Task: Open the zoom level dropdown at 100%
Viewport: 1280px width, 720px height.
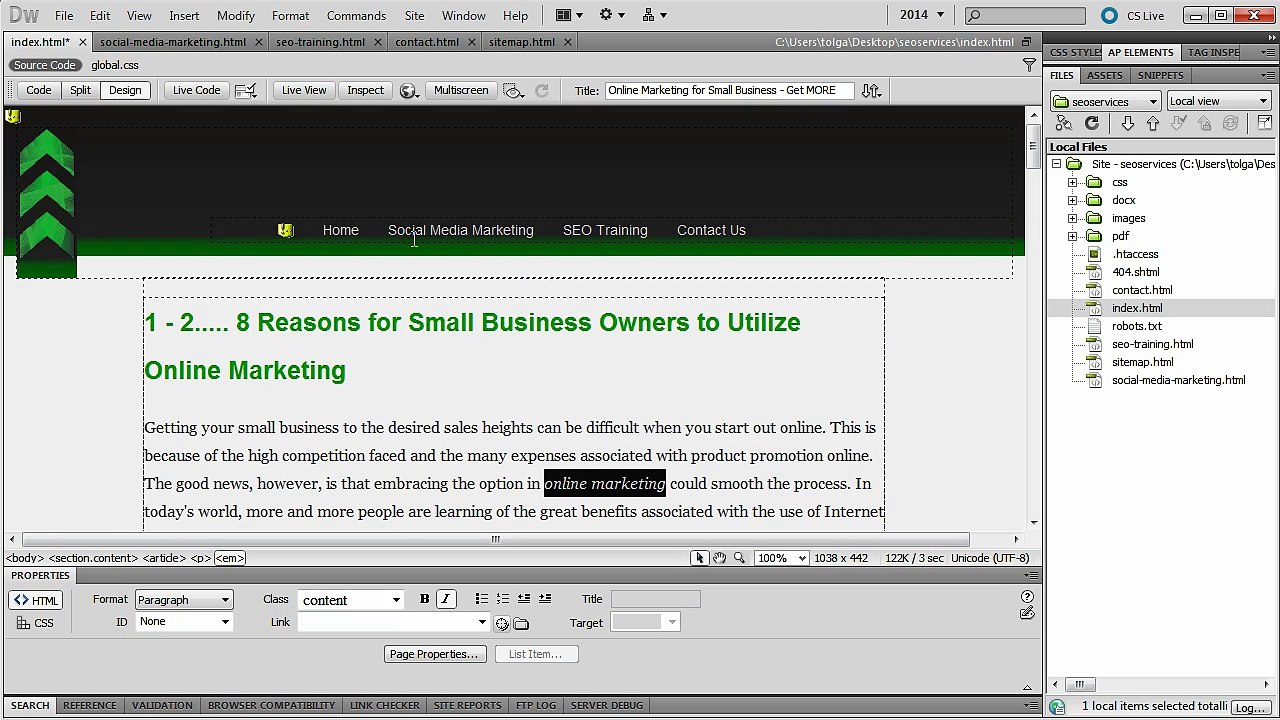Action: pyautogui.click(x=784, y=558)
